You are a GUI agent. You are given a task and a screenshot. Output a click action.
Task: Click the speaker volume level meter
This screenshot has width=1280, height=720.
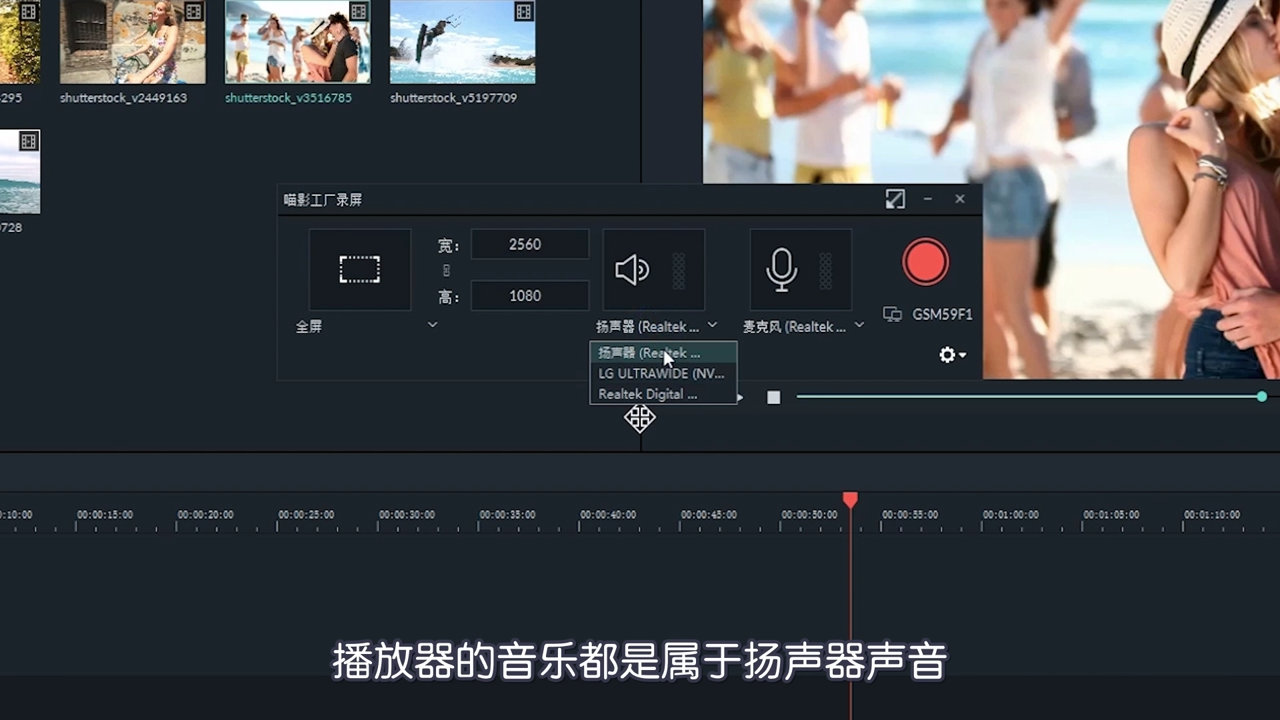(679, 270)
